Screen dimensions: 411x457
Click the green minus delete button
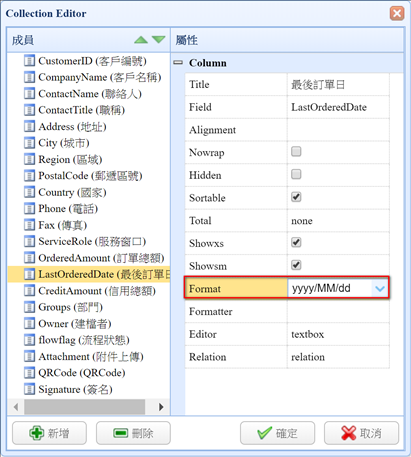coord(133,433)
